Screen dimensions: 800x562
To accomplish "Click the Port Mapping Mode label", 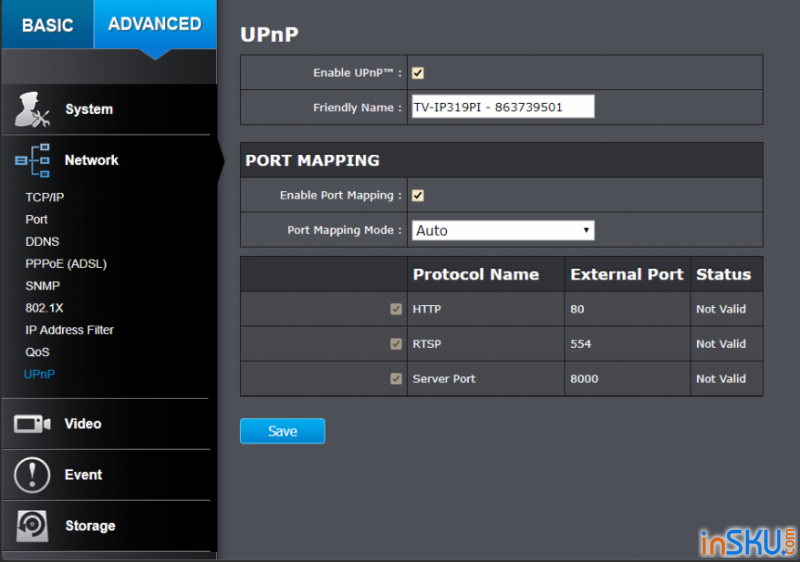I will pyautogui.click(x=344, y=230).
